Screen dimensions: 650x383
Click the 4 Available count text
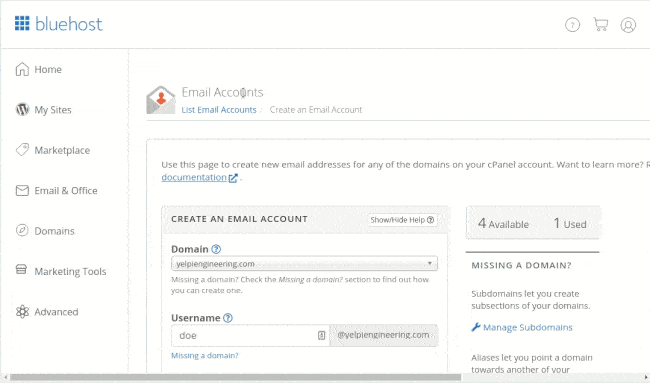pos(503,224)
